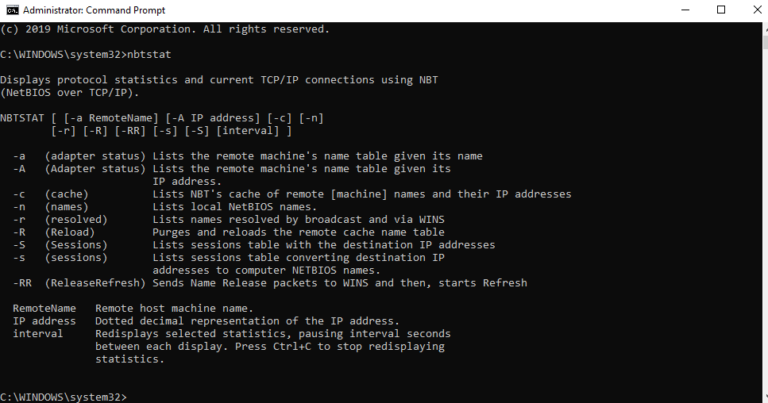
Task: Click the Command Prompt icon in title bar
Action: coord(11,10)
